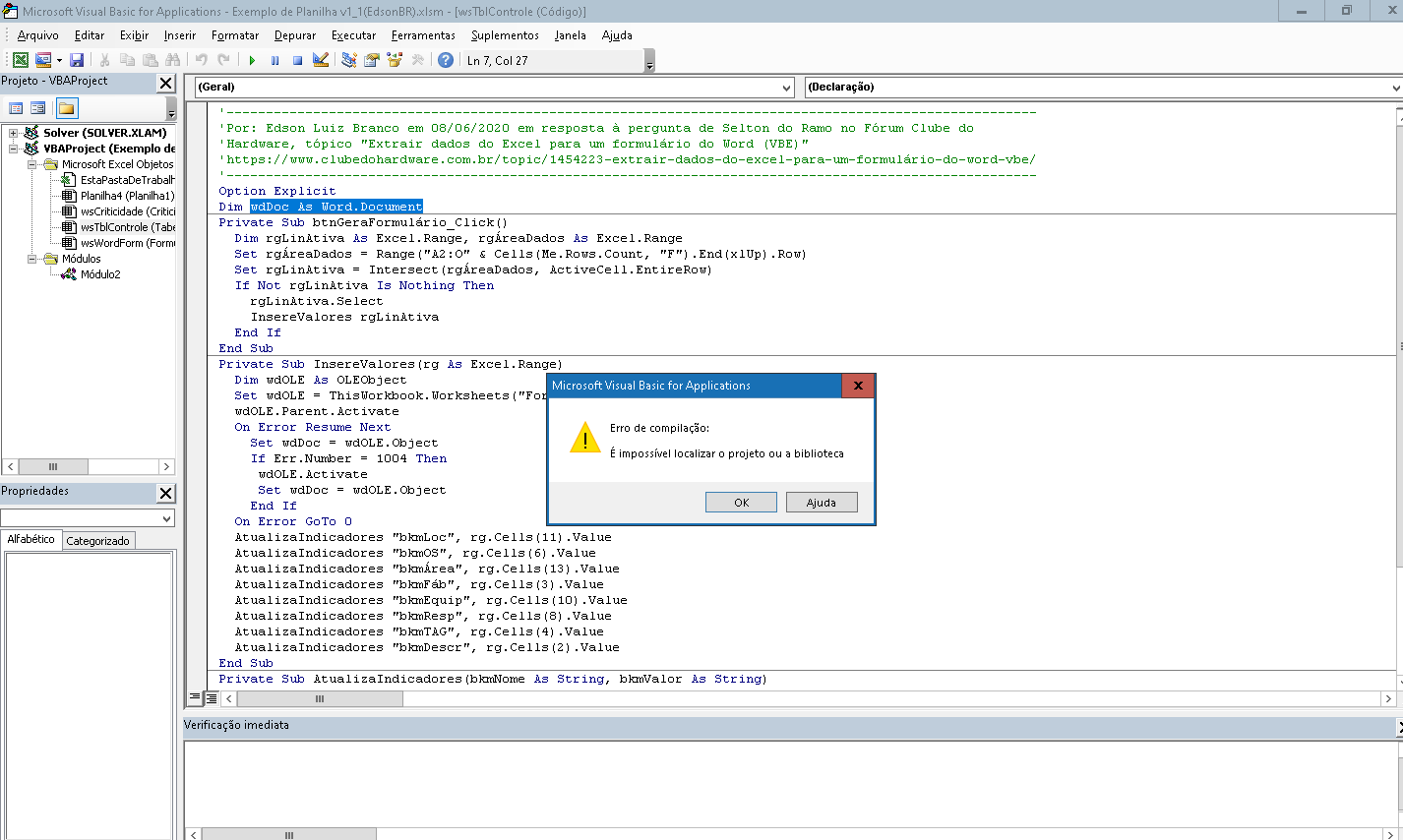
Task: Click the Copy icon in the toolbar
Action: click(127, 60)
